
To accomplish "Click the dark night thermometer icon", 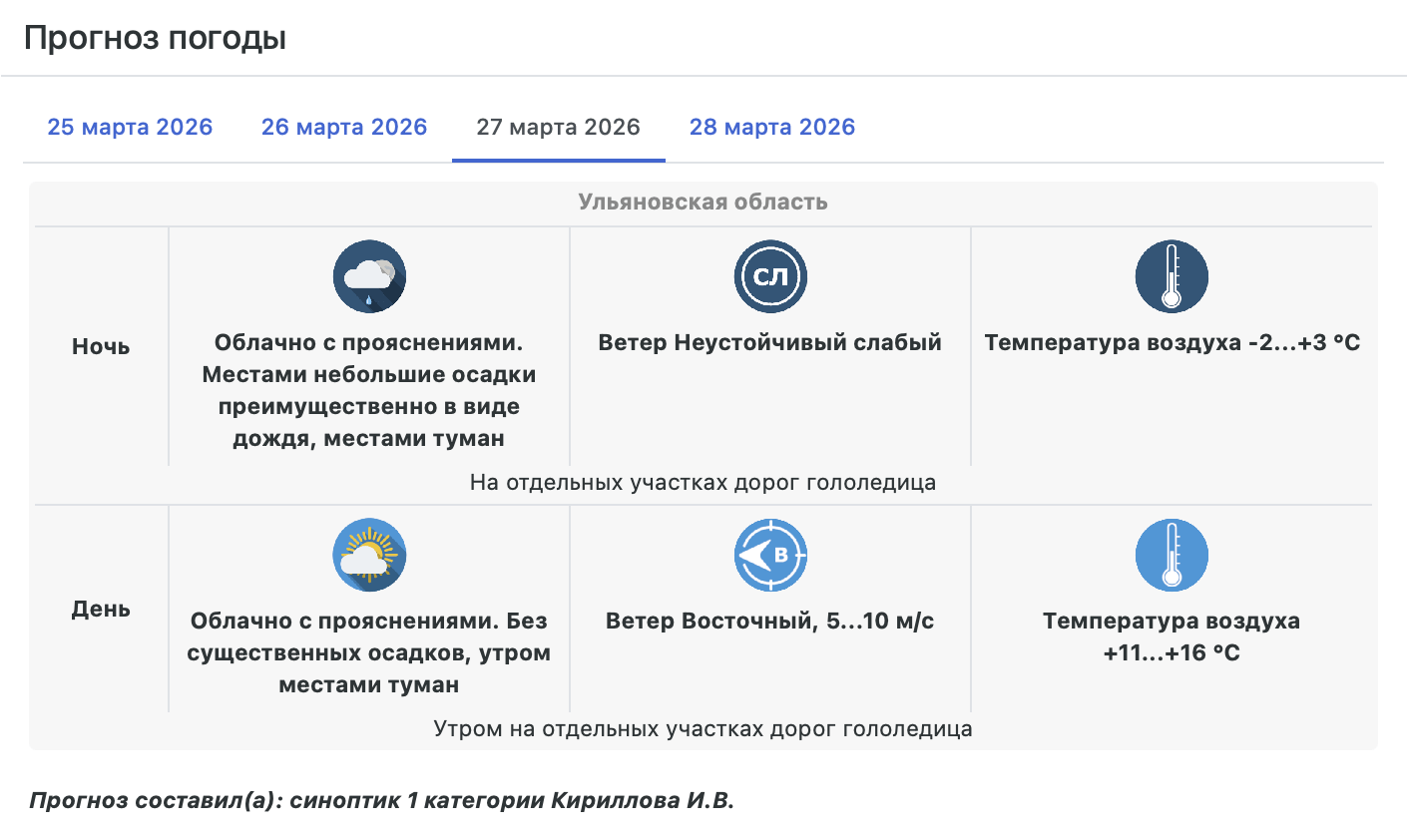I will click(1172, 276).
